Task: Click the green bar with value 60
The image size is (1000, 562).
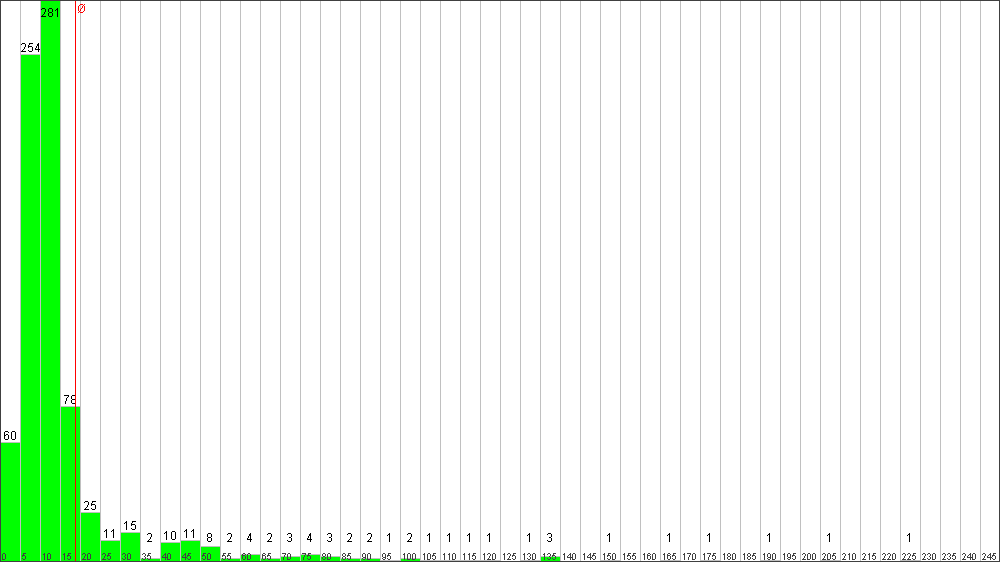Action: [x=10, y=500]
